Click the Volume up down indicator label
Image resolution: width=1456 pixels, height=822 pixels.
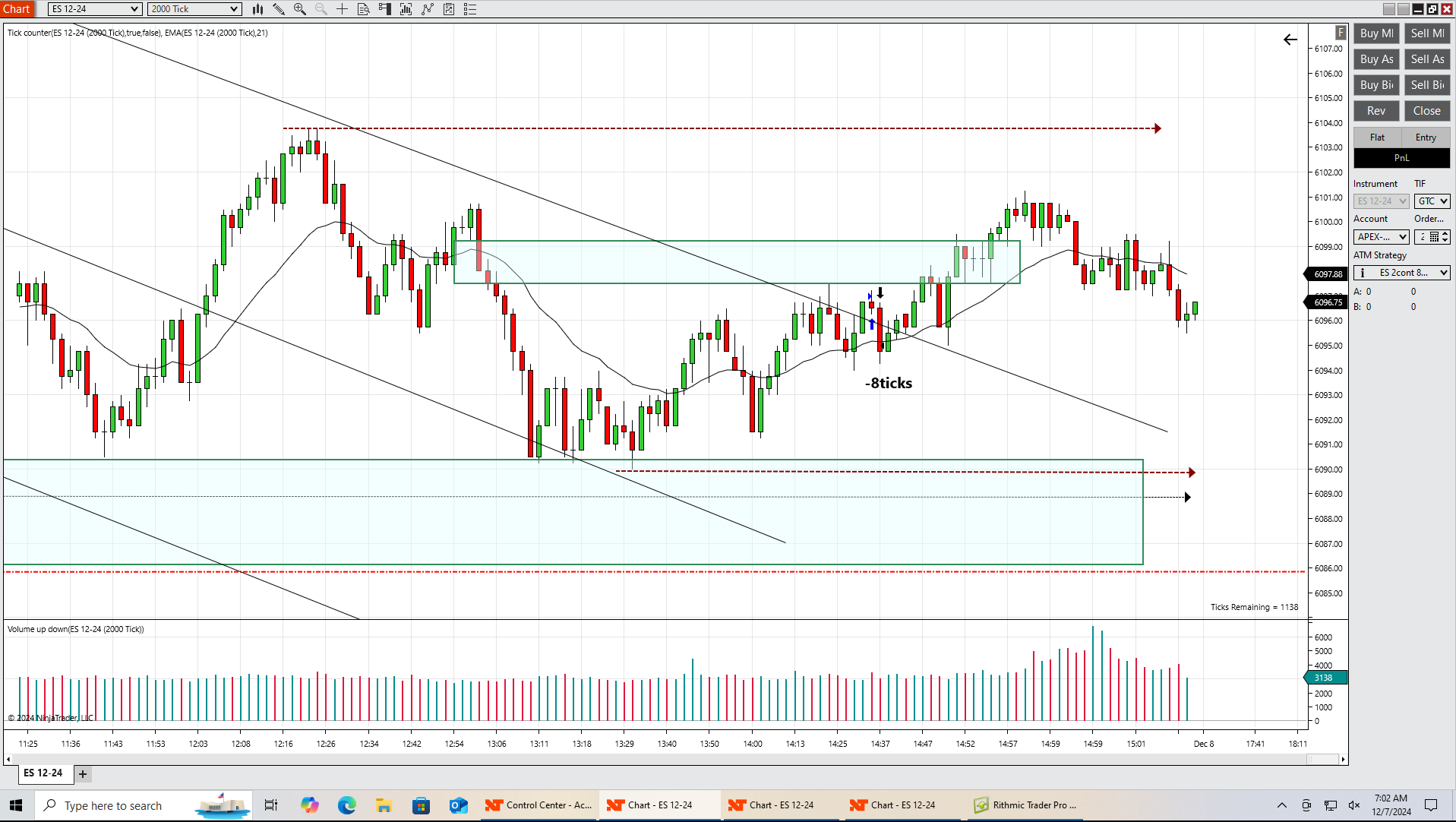[x=76, y=629]
